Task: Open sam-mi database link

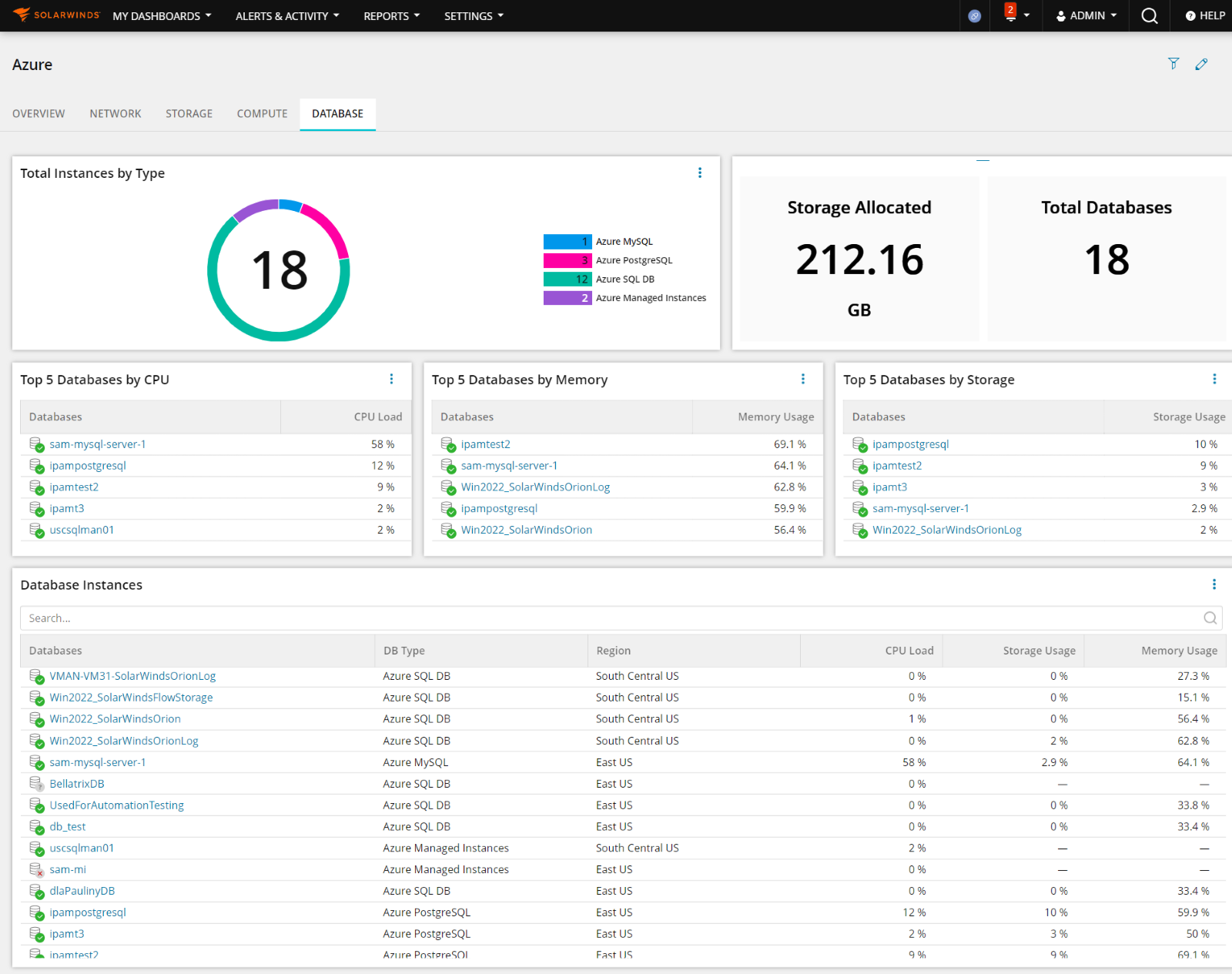Action: pyautogui.click(x=68, y=869)
